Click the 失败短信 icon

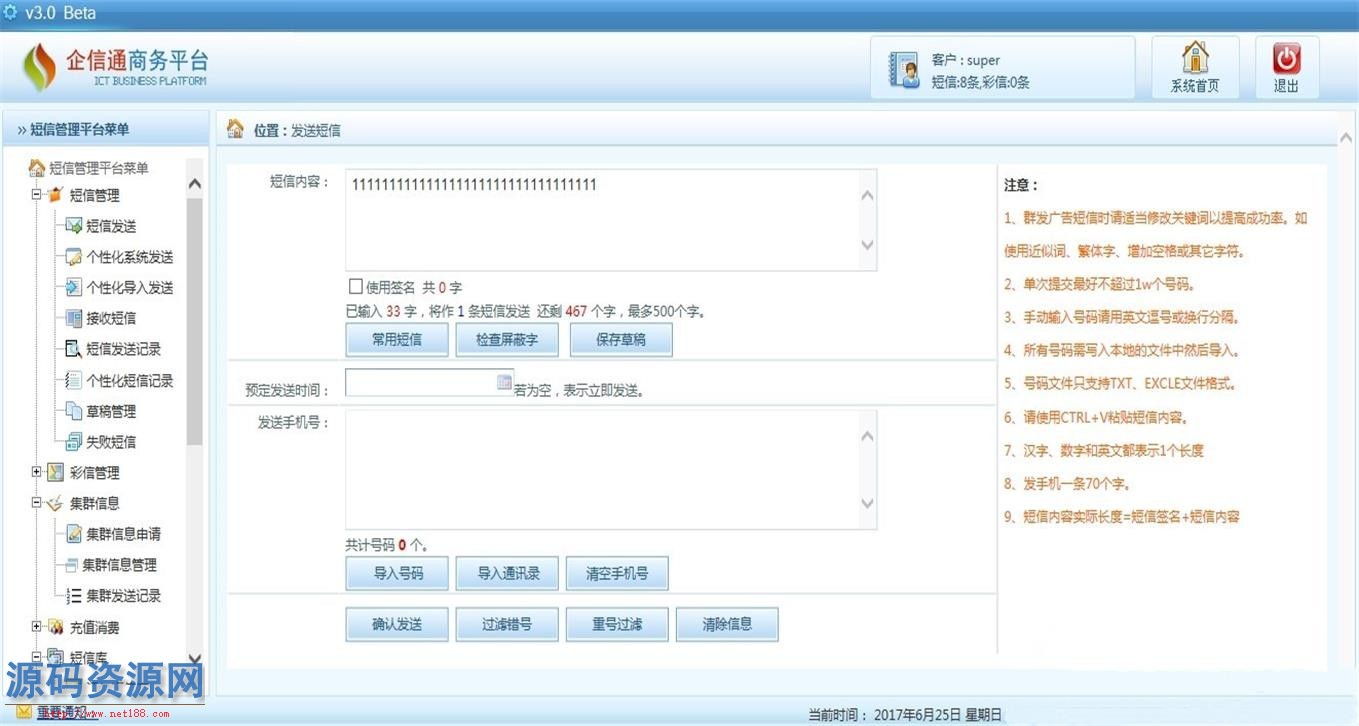click(x=74, y=442)
